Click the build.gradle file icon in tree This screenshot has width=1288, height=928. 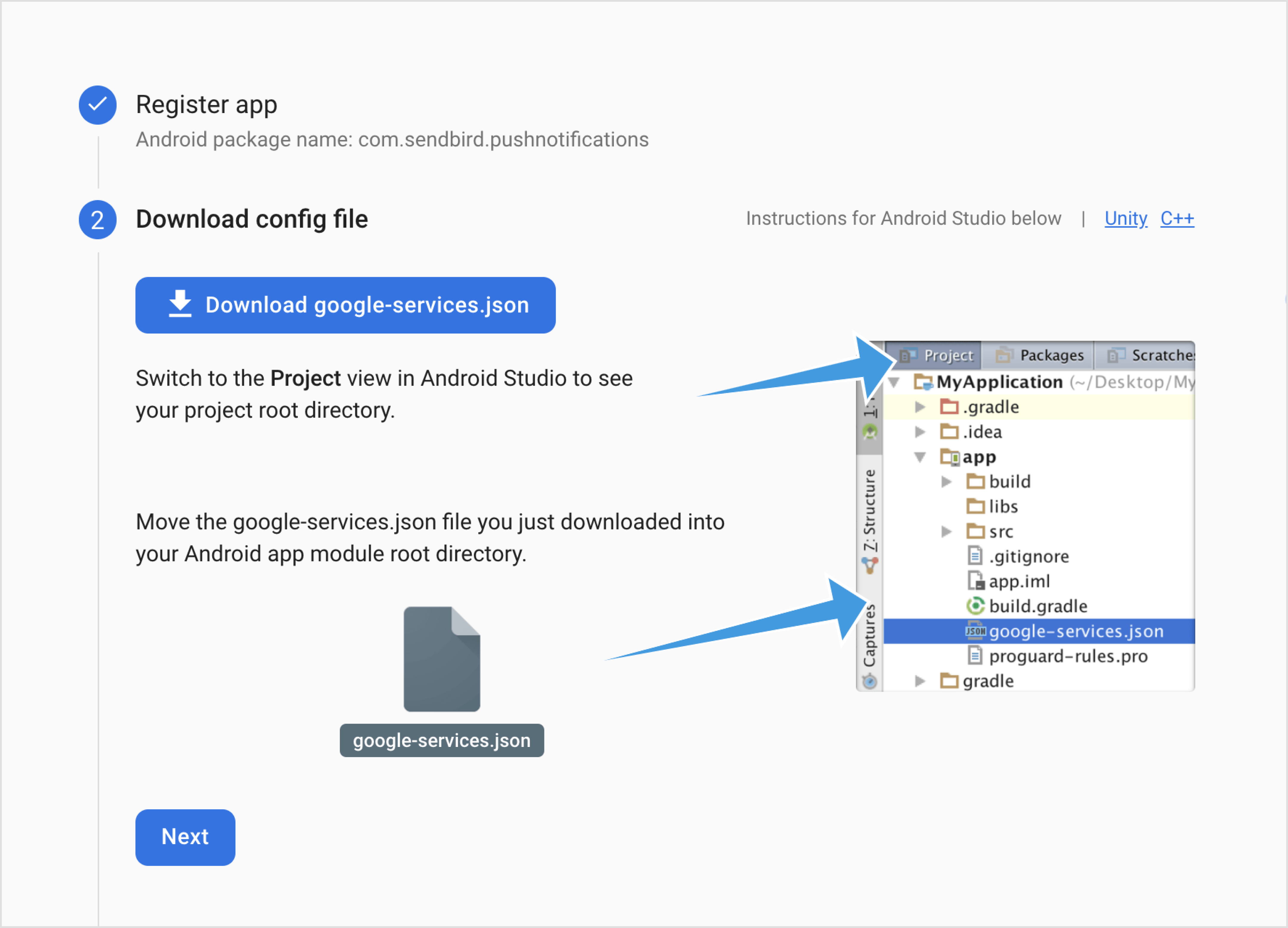tap(975, 606)
